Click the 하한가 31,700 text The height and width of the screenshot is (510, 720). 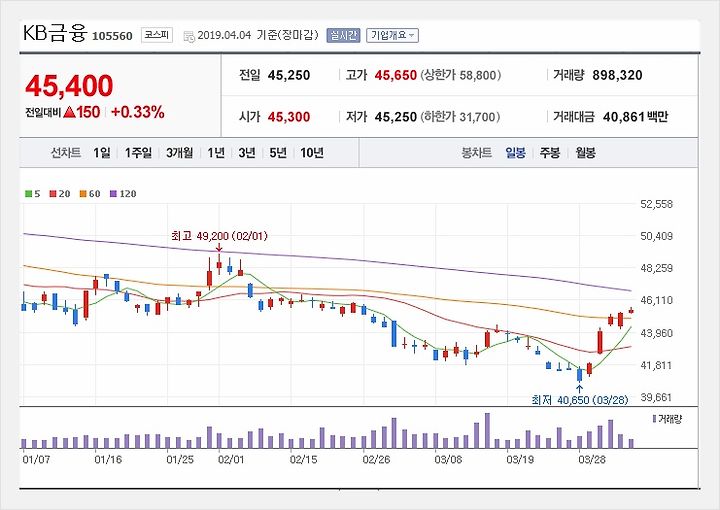coord(460,117)
